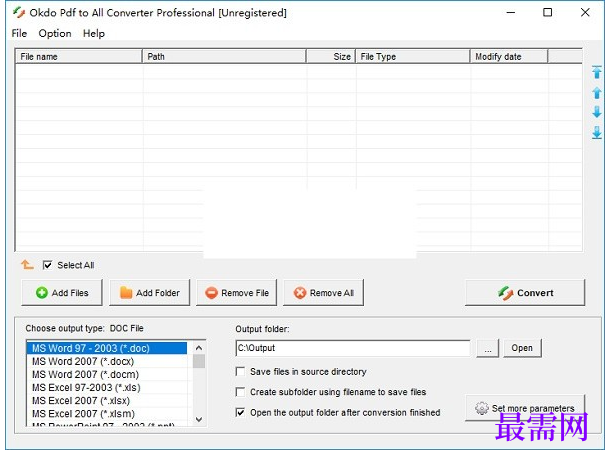The width and height of the screenshot is (607, 458).
Task: Click Add Files button
Action: 62,293
